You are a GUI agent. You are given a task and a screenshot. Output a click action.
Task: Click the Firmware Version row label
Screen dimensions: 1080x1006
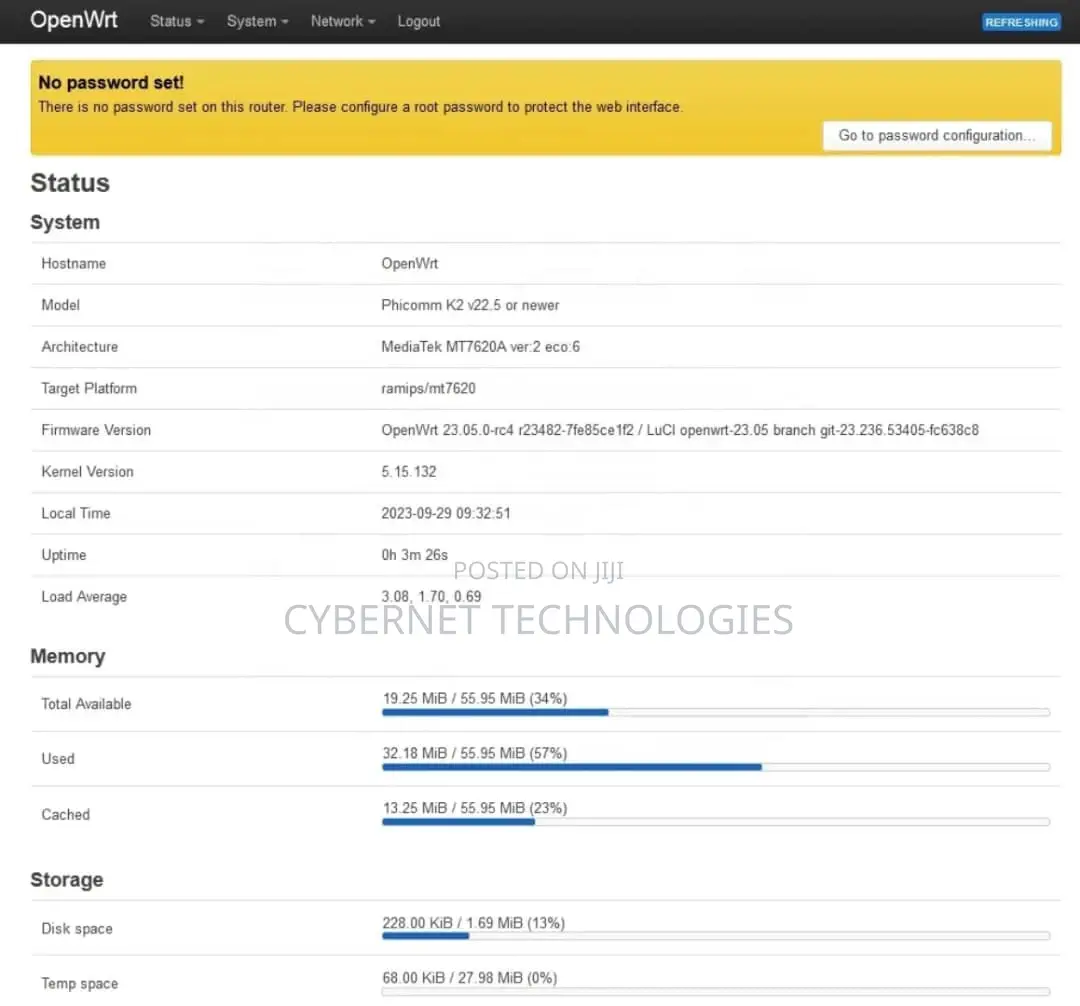click(96, 430)
